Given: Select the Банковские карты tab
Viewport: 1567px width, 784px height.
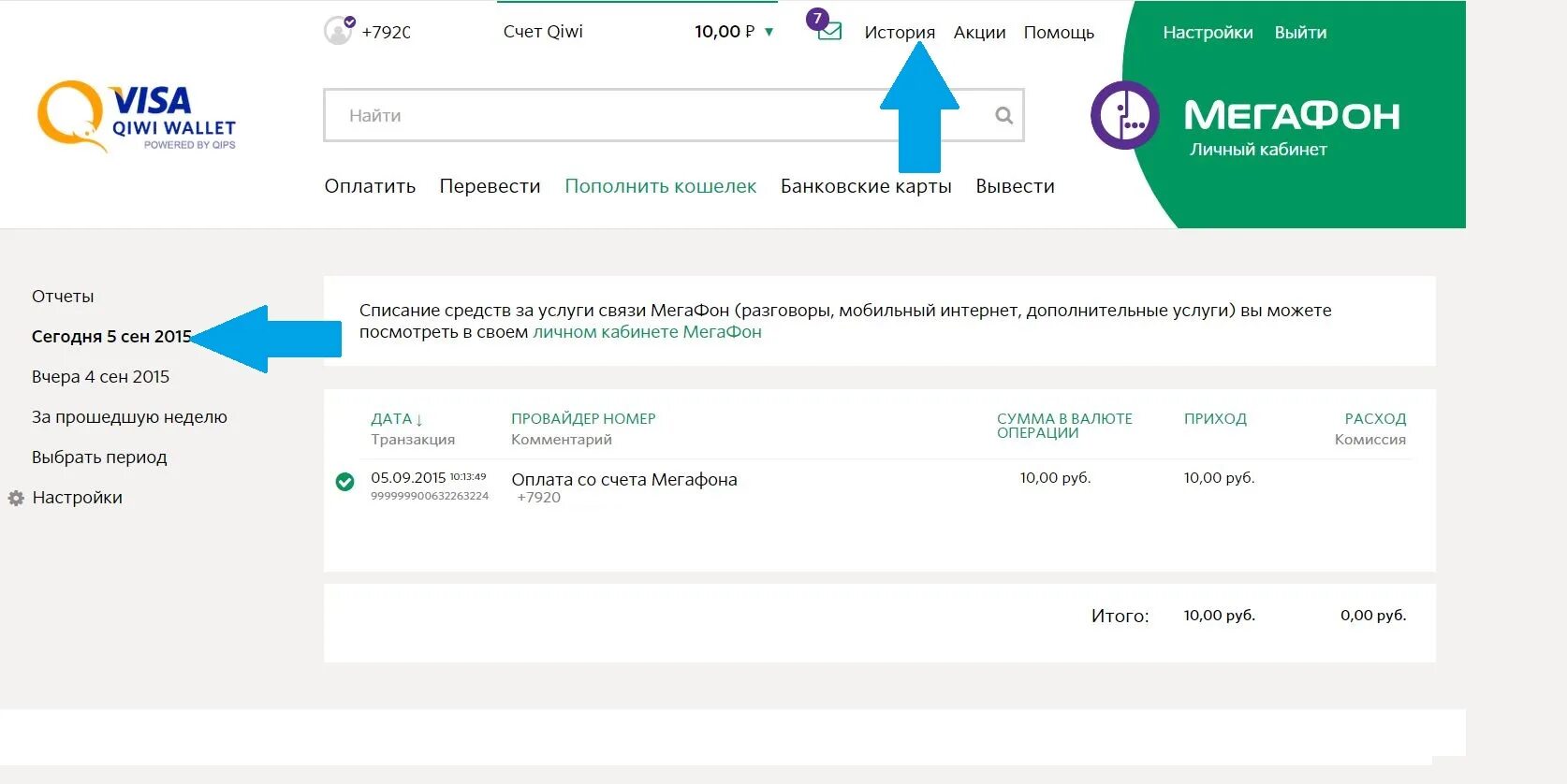Looking at the screenshot, I should pos(866,186).
